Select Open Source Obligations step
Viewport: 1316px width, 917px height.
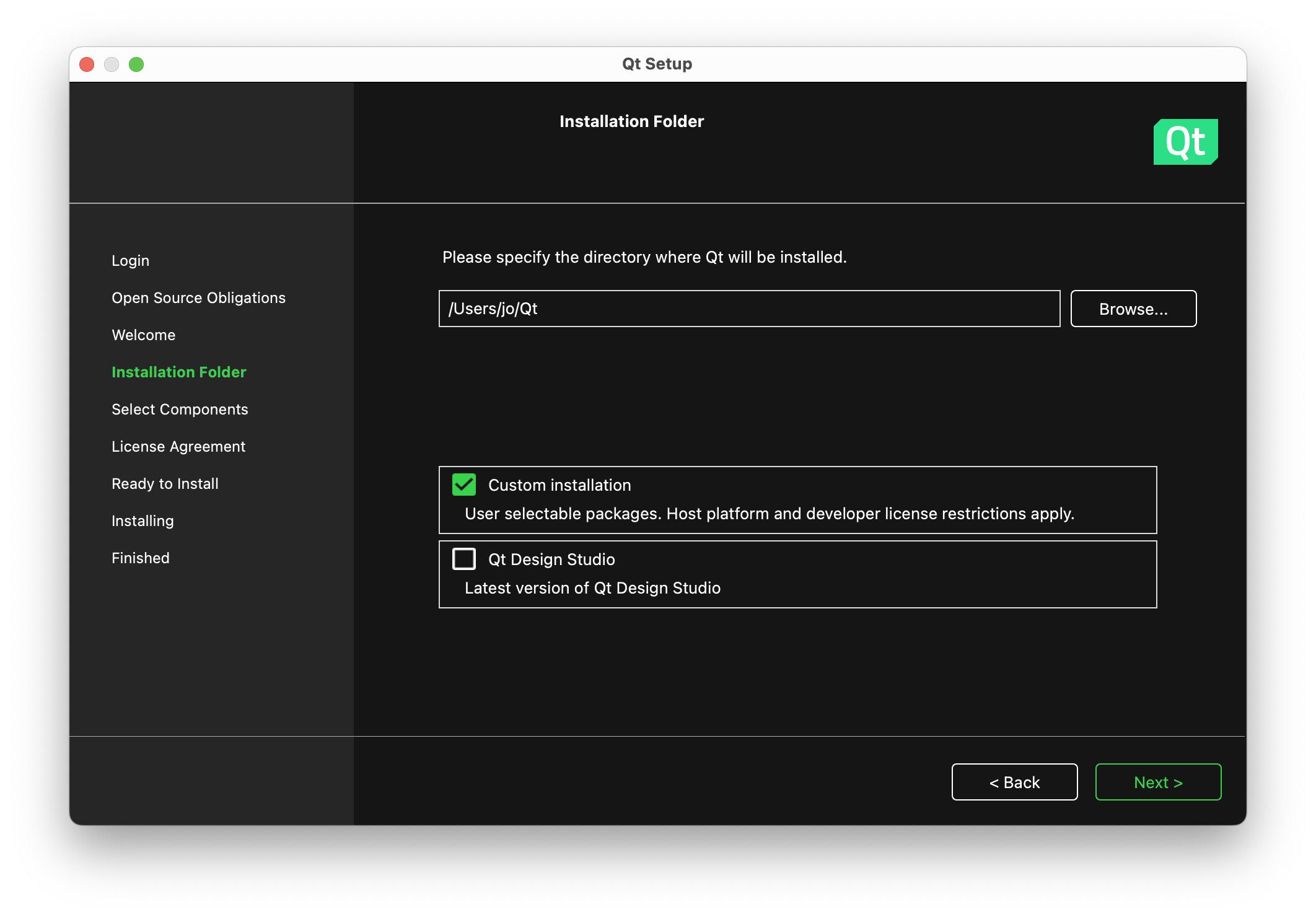(x=198, y=297)
